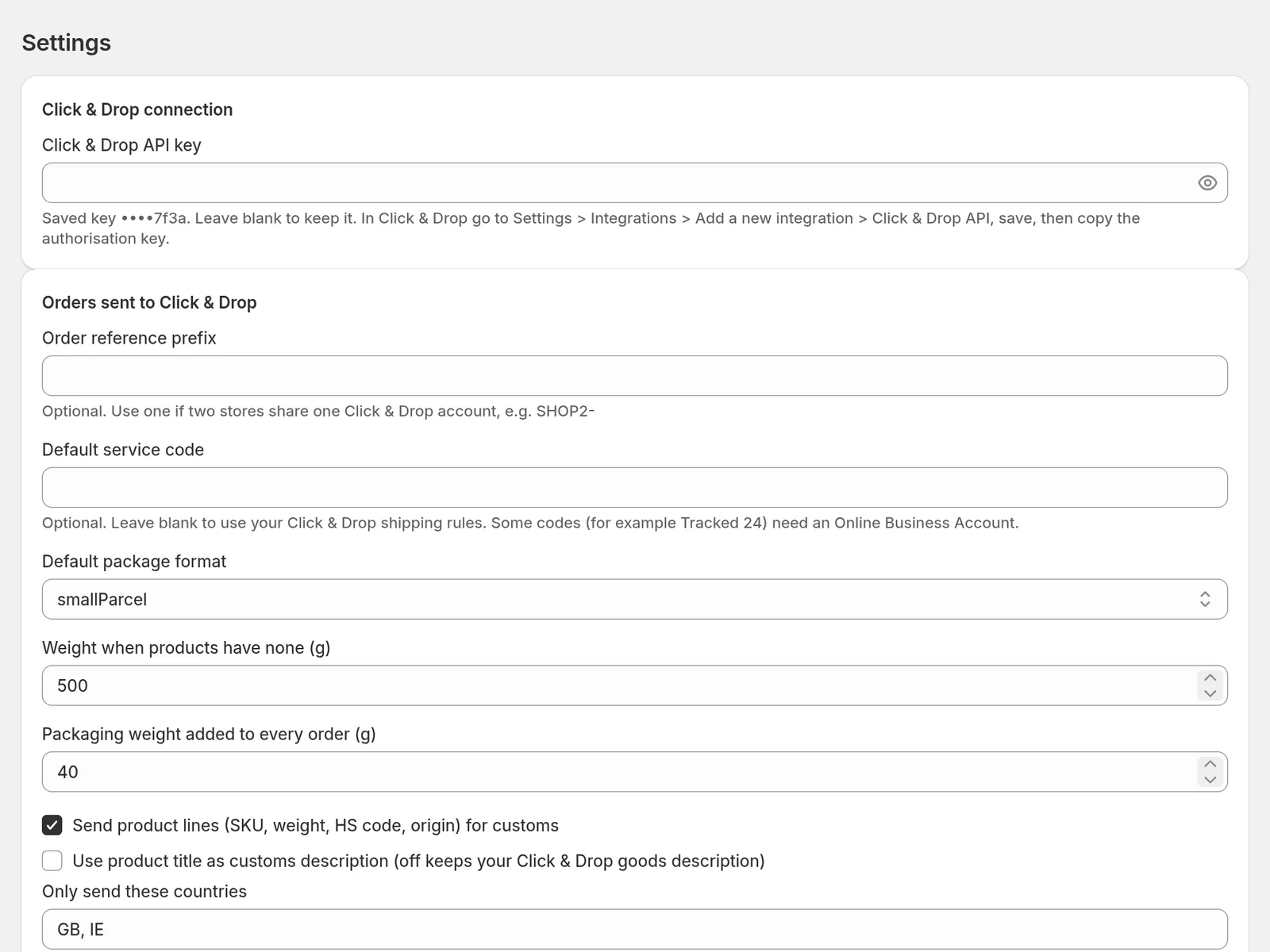The height and width of the screenshot is (952, 1270).
Task: Uncheck Send product lines for customs
Action: point(52,826)
